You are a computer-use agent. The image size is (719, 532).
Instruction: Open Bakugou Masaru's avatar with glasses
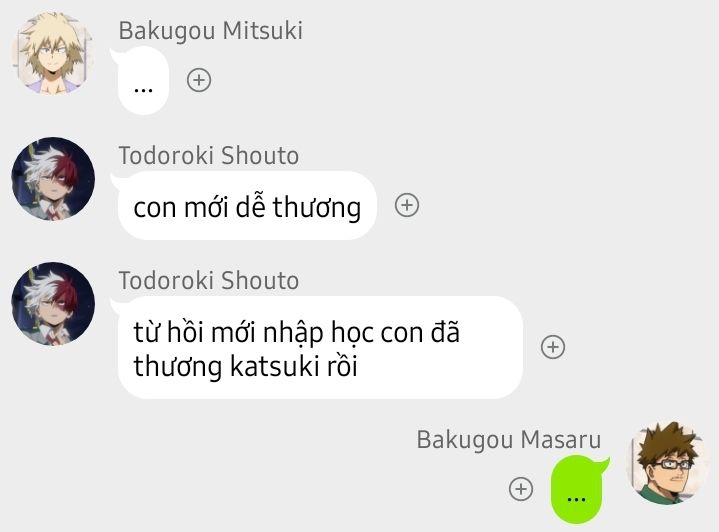pos(668,462)
